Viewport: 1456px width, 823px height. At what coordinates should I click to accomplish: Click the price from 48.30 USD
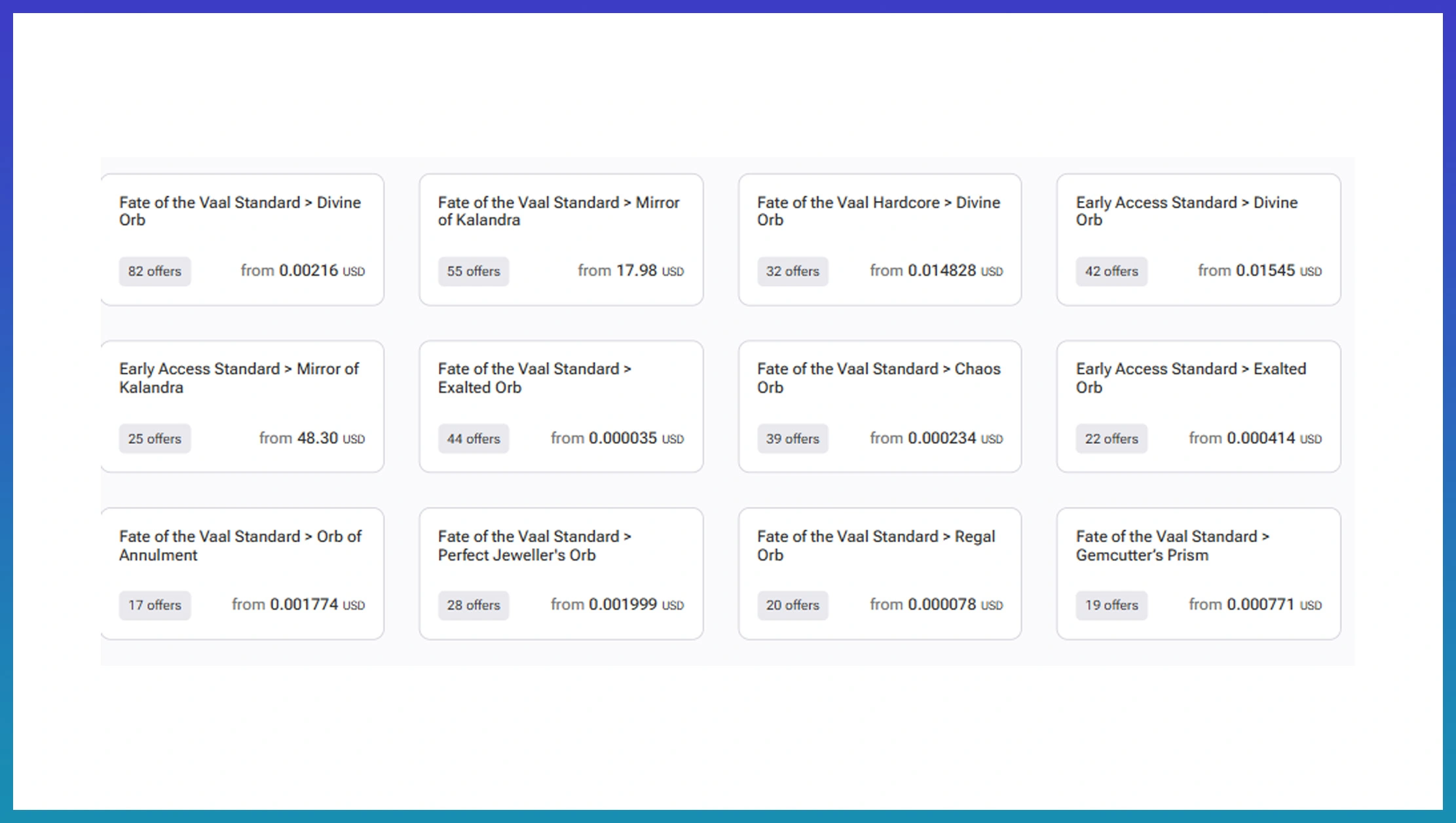pos(312,439)
